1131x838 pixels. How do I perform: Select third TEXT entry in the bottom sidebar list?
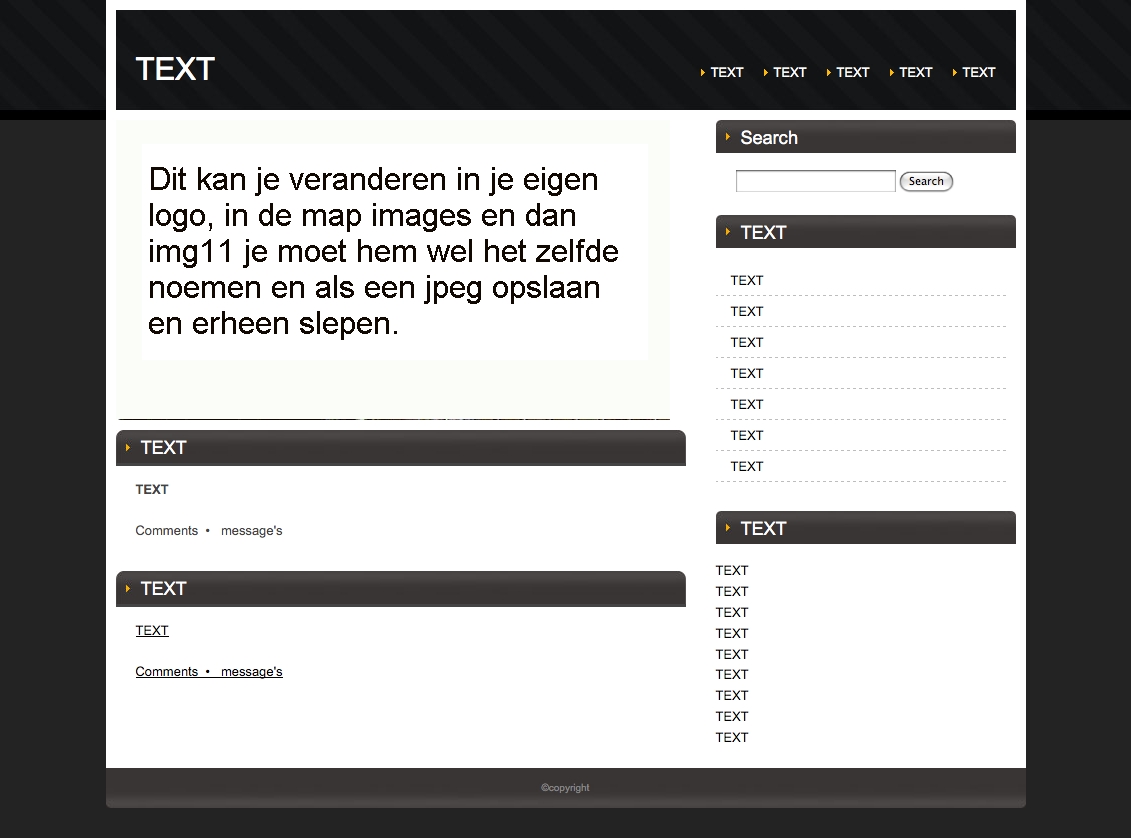[731, 612]
